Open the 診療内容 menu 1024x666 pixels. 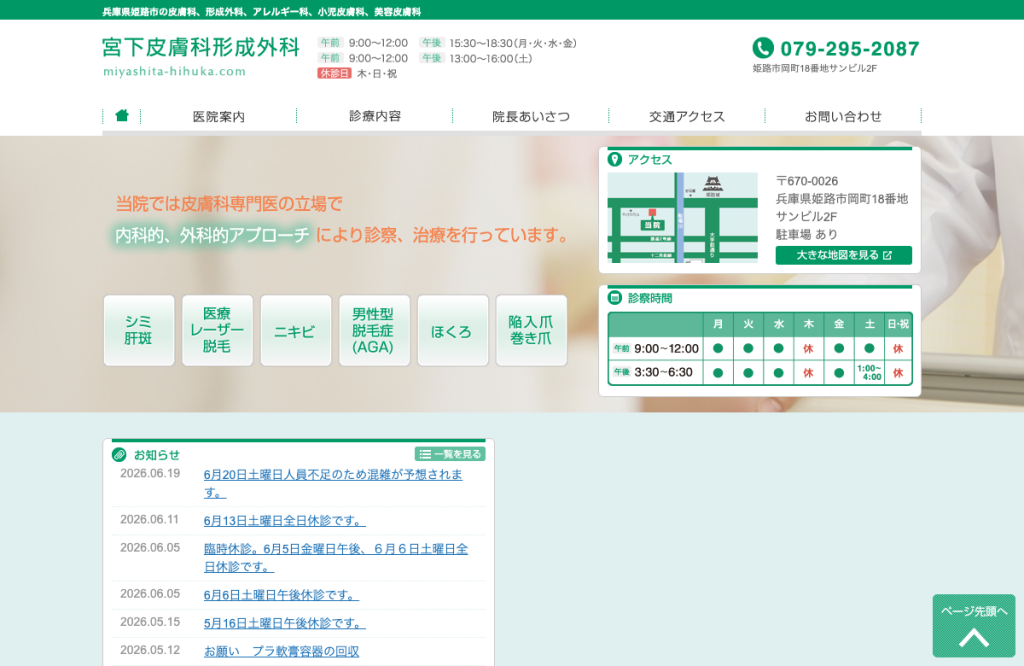375,116
